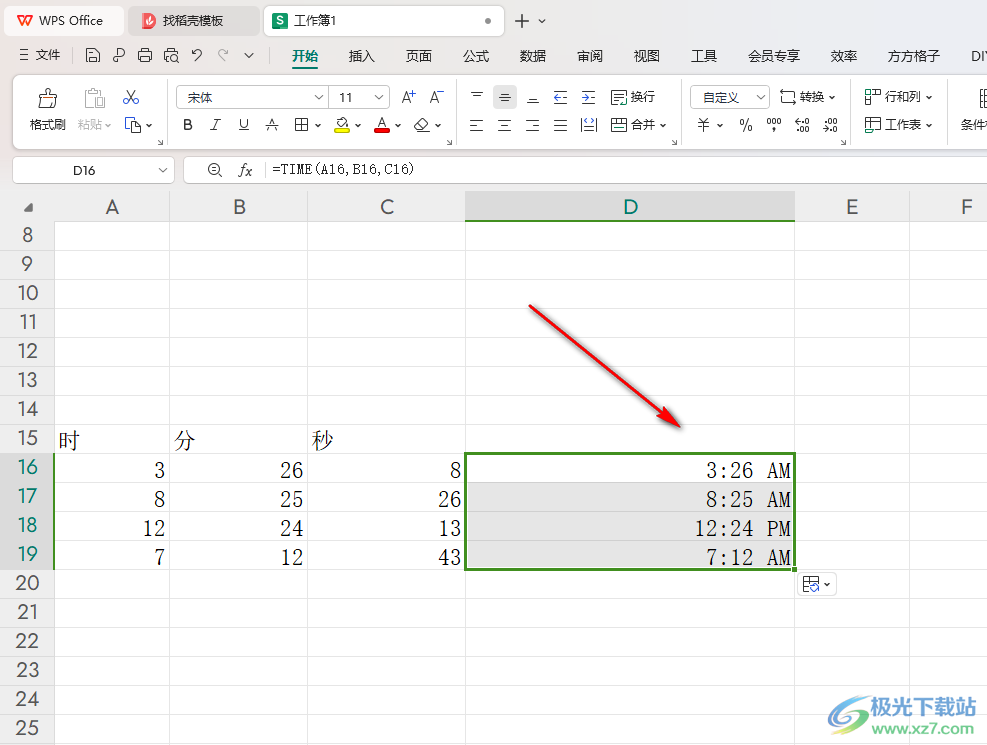Image resolution: width=987 pixels, height=745 pixels.
Task: Apply thousands separator icon
Action: pos(774,125)
